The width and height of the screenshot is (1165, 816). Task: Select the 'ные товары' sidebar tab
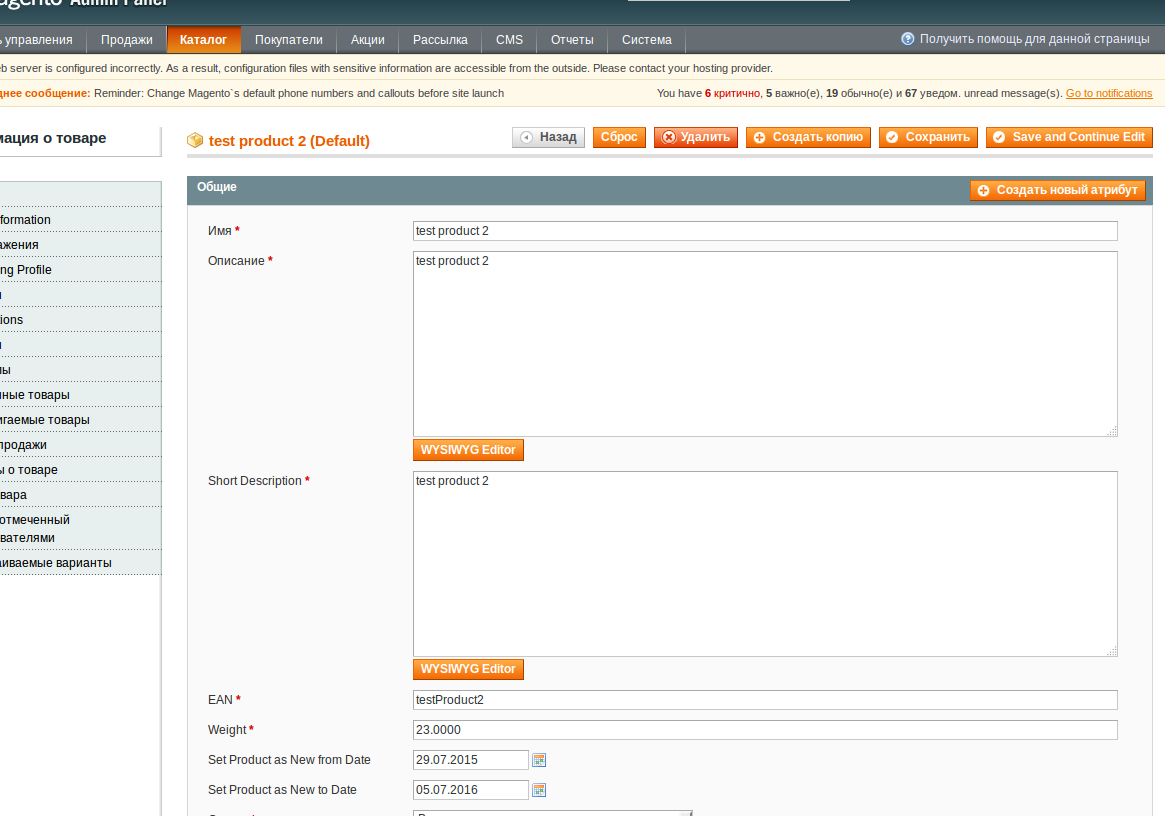[x=80, y=395]
